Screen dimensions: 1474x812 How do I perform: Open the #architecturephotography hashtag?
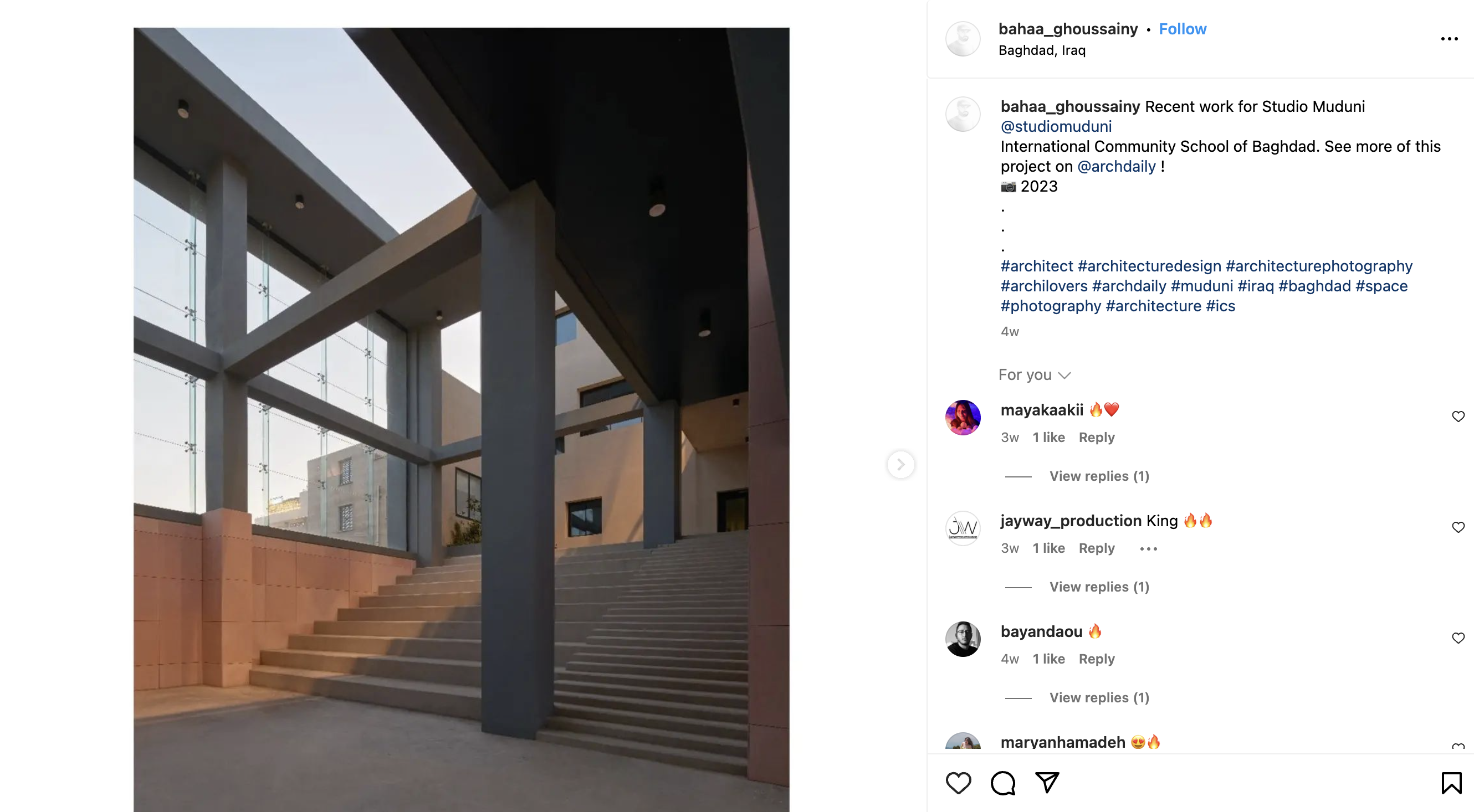1319,266
